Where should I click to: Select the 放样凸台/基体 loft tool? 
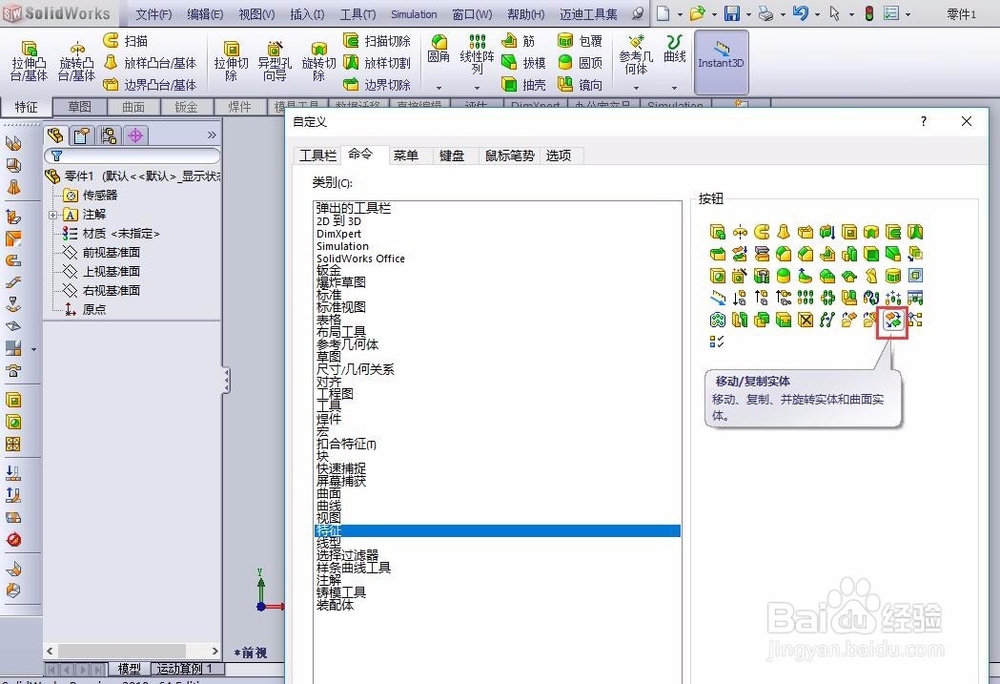[151, 62]
